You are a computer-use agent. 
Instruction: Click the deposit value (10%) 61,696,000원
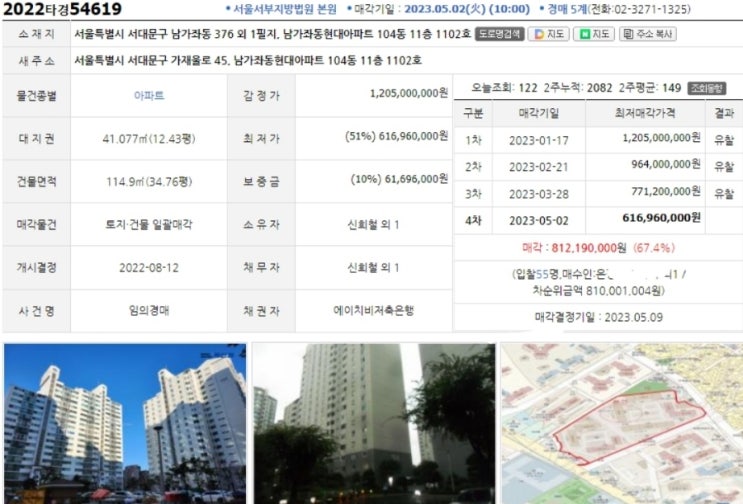(x=399, y=180)
